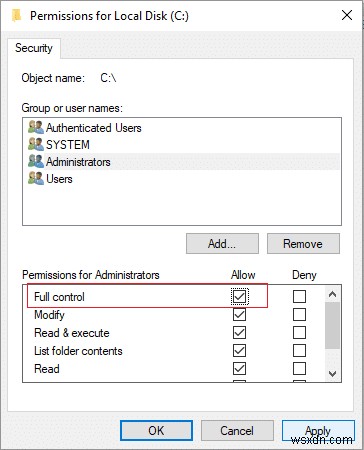
Task: Click the Users group icon
Action: click(x=36, y=179)
